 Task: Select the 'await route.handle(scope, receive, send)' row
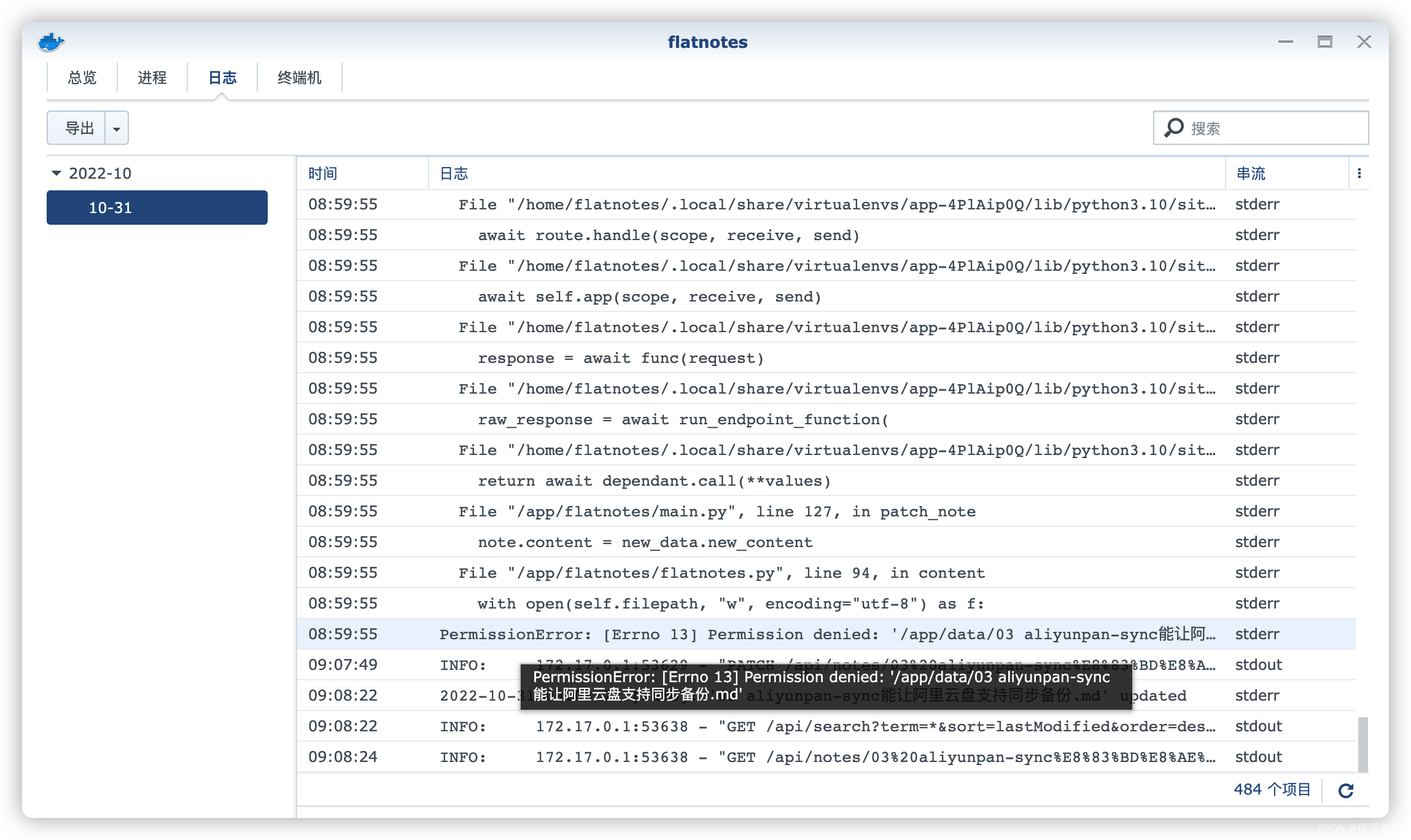[826, 235]
